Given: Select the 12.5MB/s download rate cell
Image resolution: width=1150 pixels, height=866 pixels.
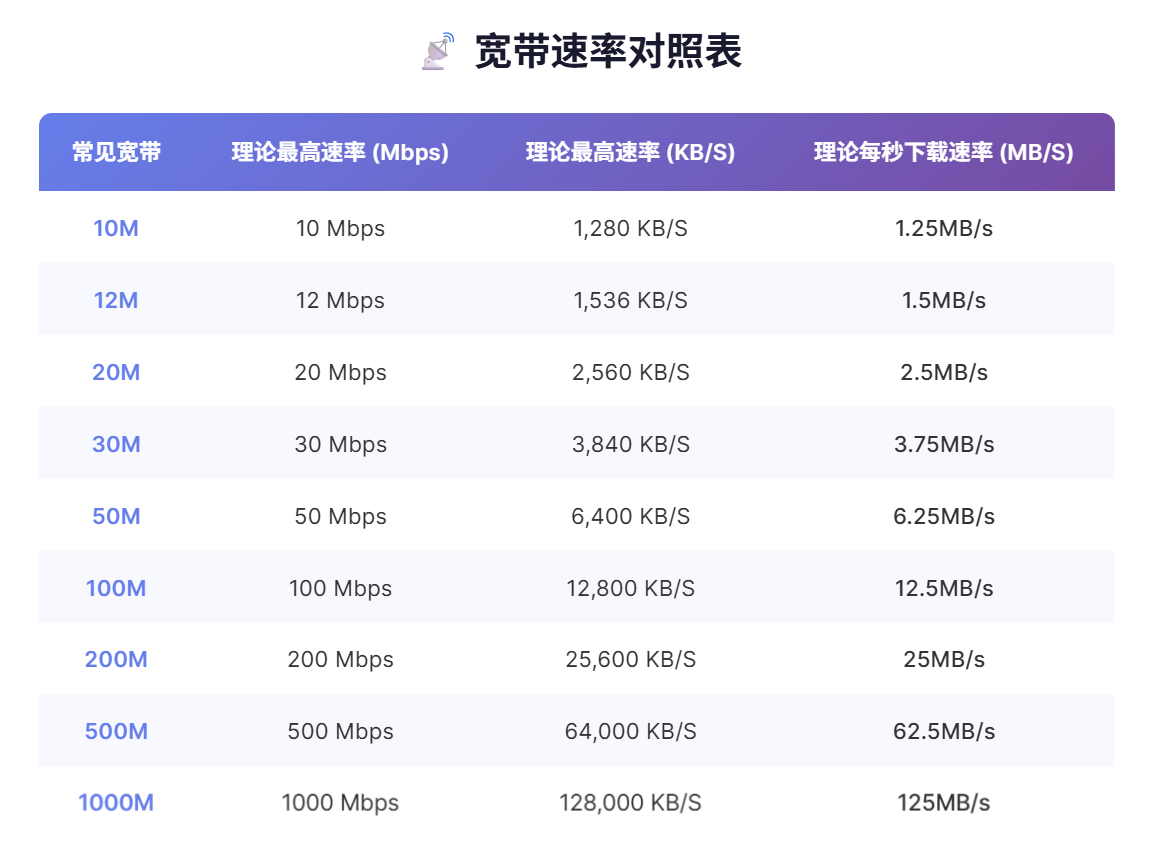Looking at the screenshot, I should pos(944,587).
